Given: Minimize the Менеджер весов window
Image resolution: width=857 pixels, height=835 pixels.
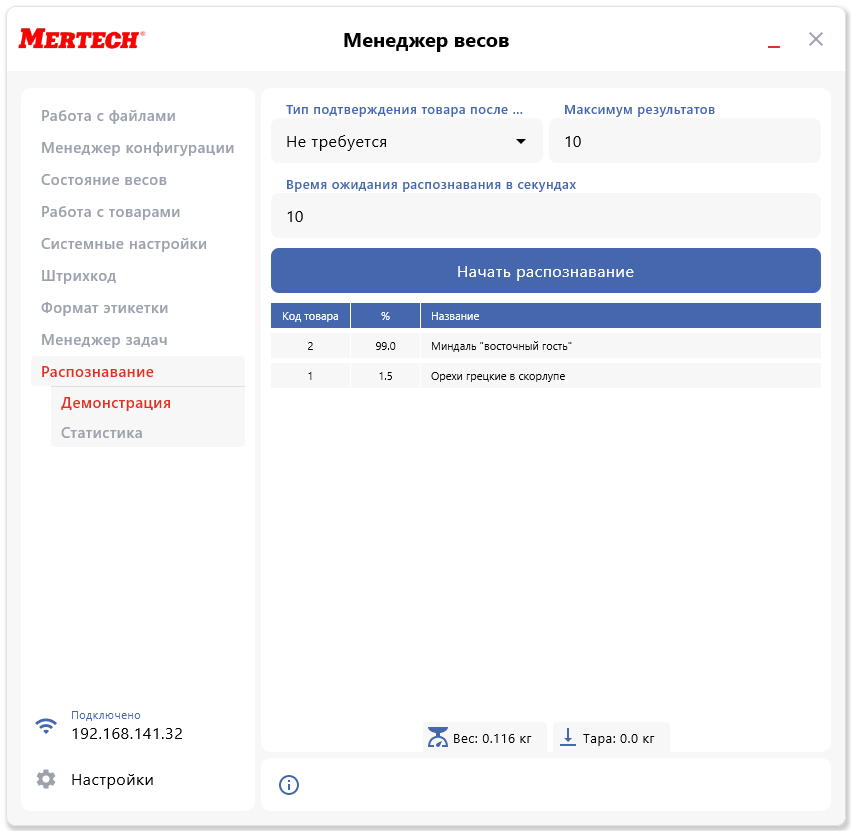Looking at the screenshot, I should coord(773,46).
